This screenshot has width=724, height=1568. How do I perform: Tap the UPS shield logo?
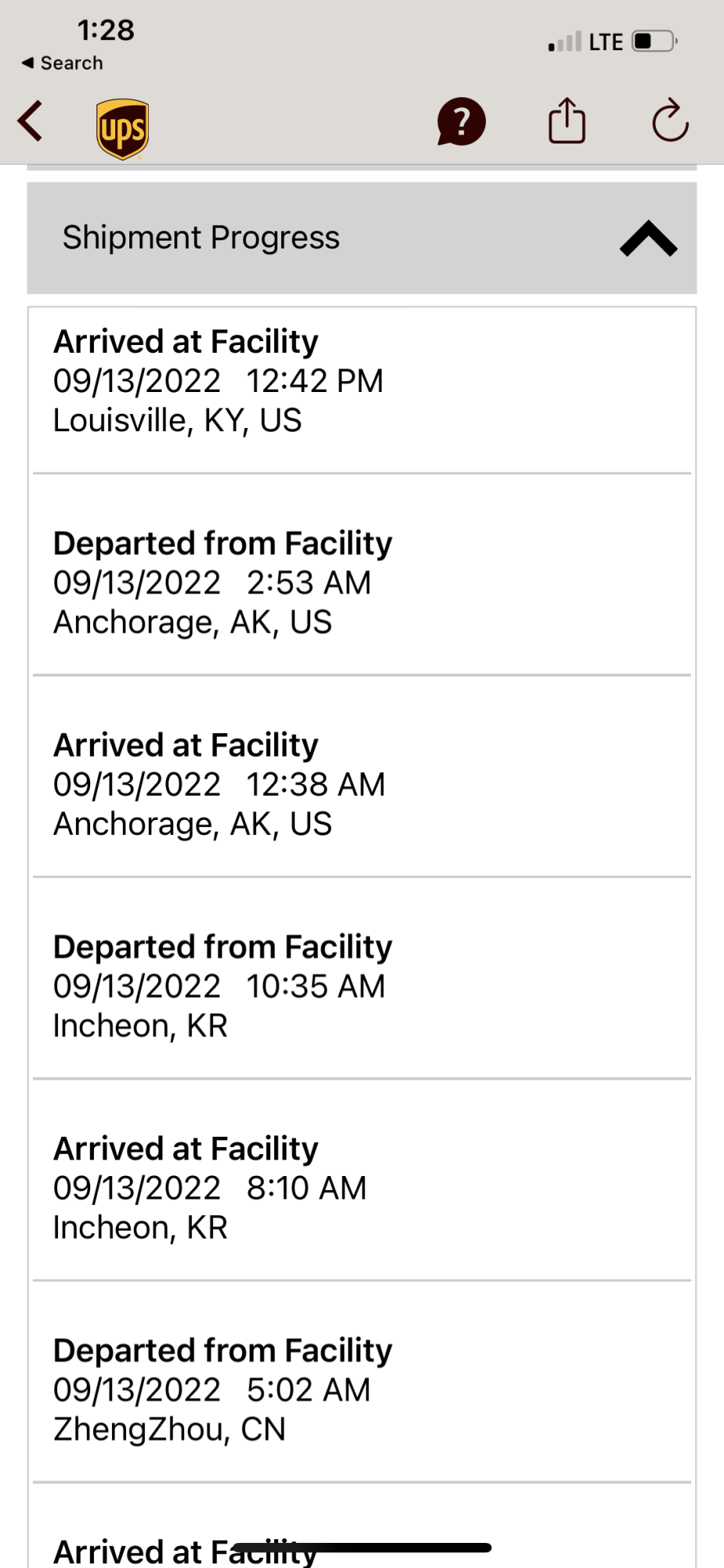click(123, 129)
